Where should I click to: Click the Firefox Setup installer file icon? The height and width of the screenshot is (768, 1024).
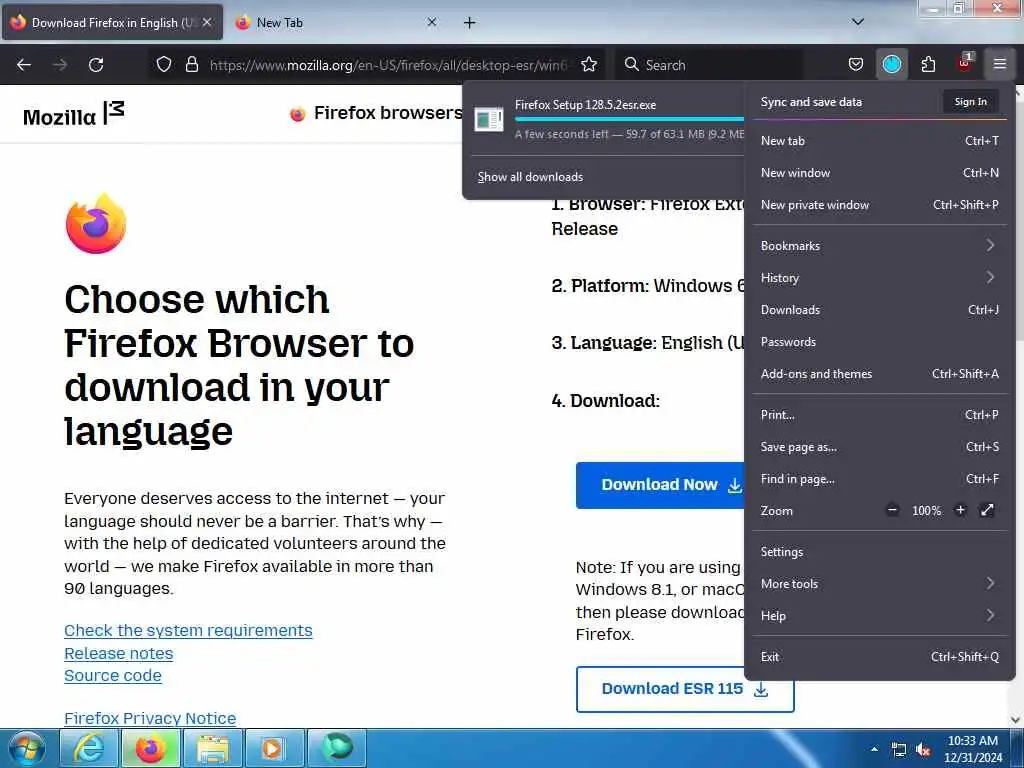(489, 120)
